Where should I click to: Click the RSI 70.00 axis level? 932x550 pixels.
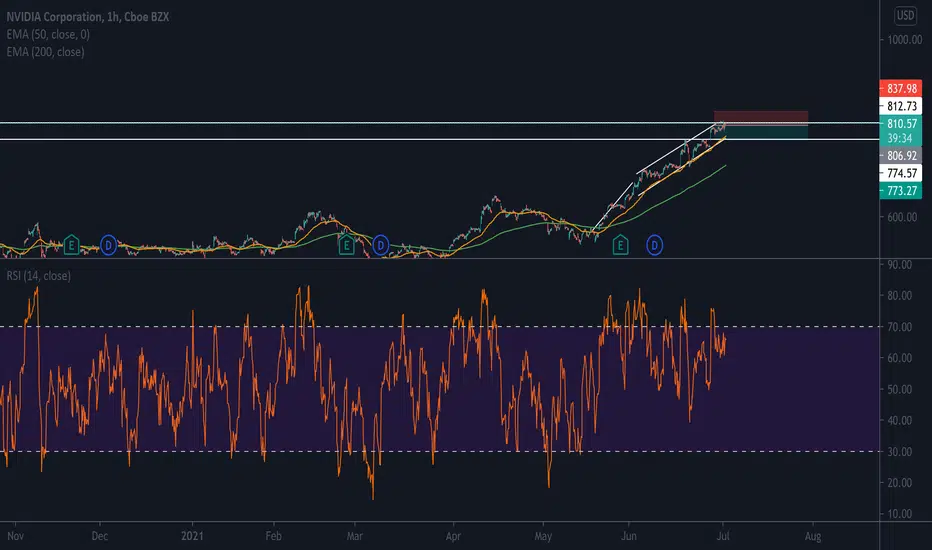click(899, 327)
